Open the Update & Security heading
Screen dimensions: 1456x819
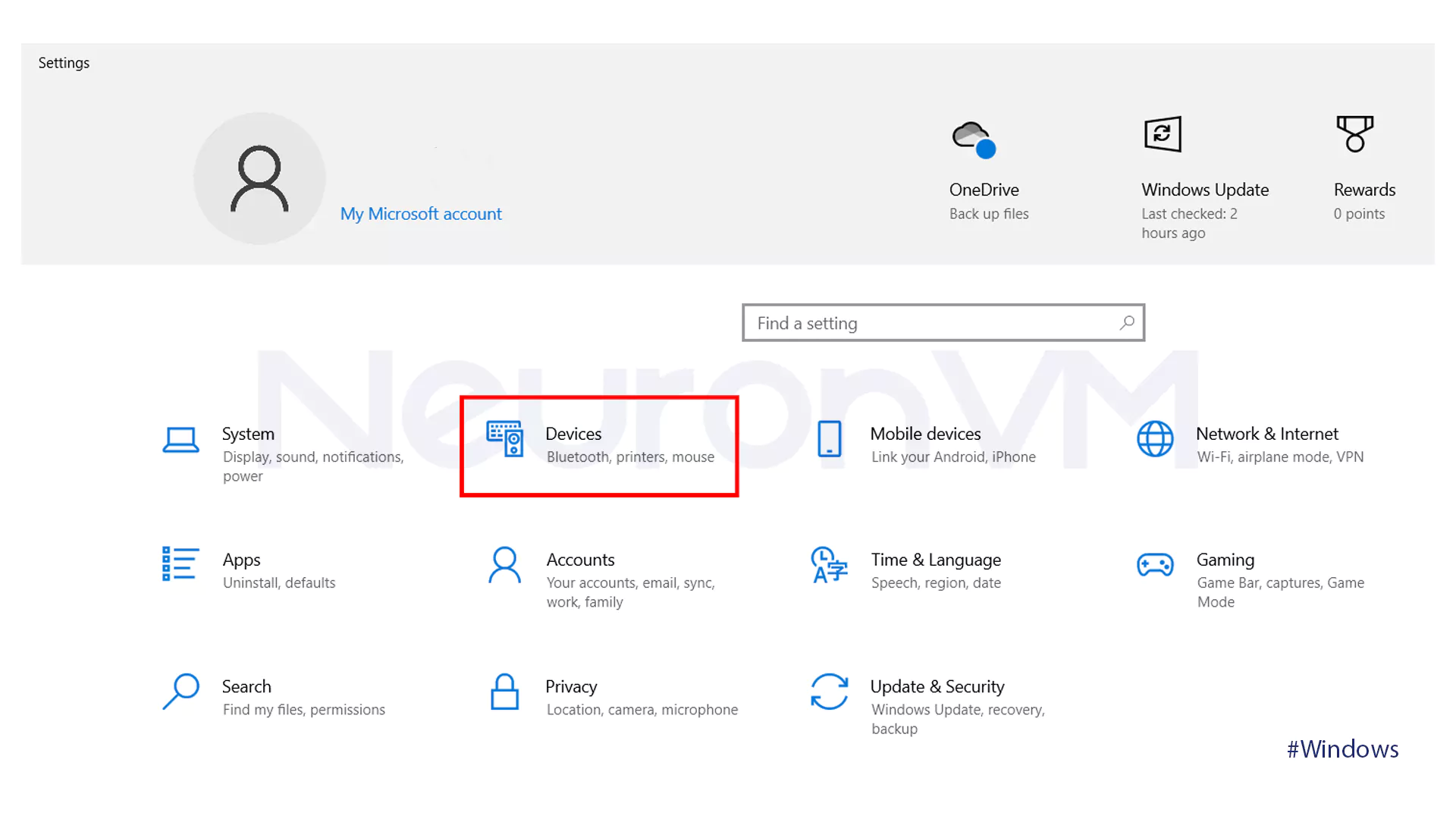click(937, 687)
